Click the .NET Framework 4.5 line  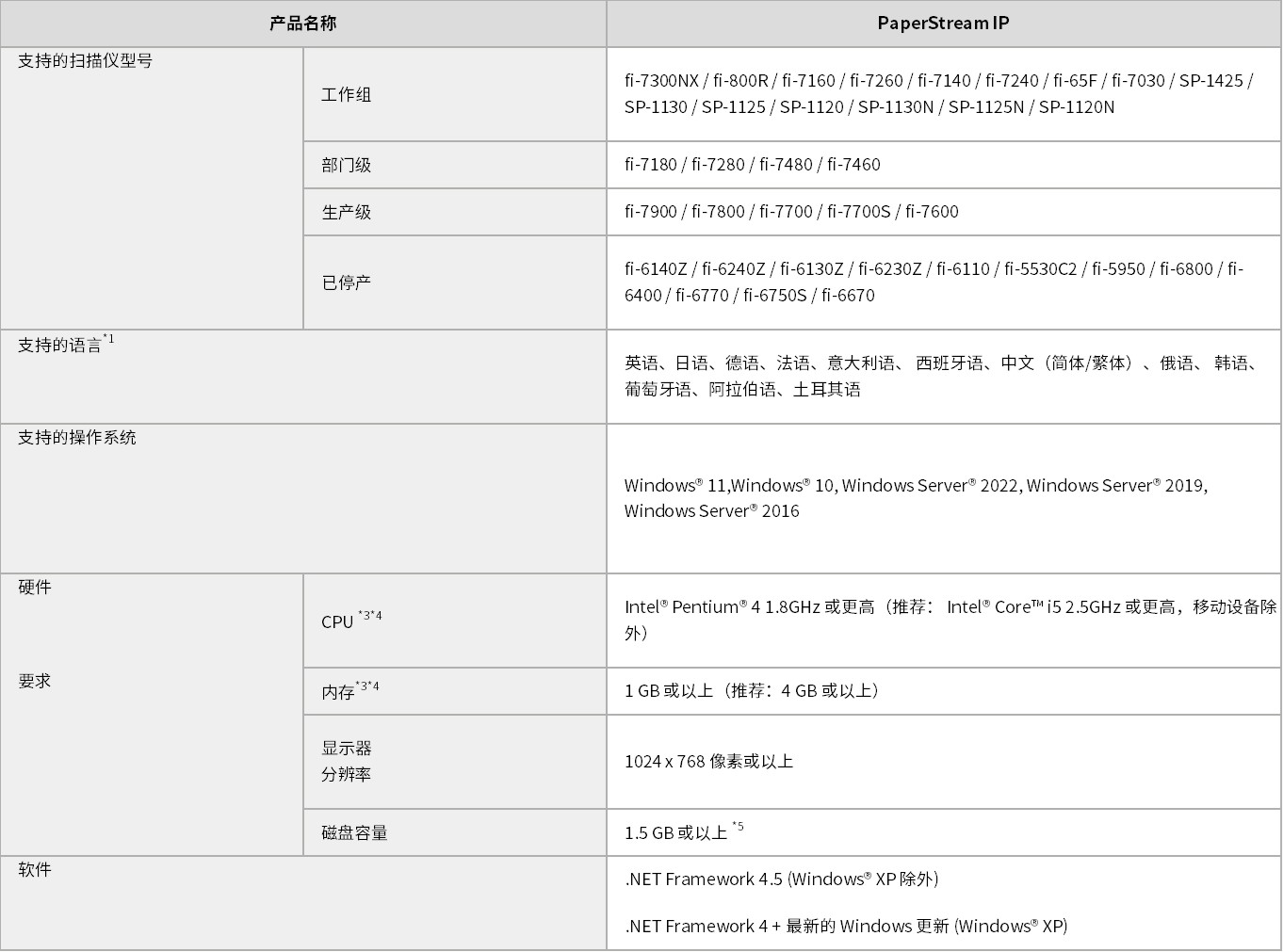[781, 879]
